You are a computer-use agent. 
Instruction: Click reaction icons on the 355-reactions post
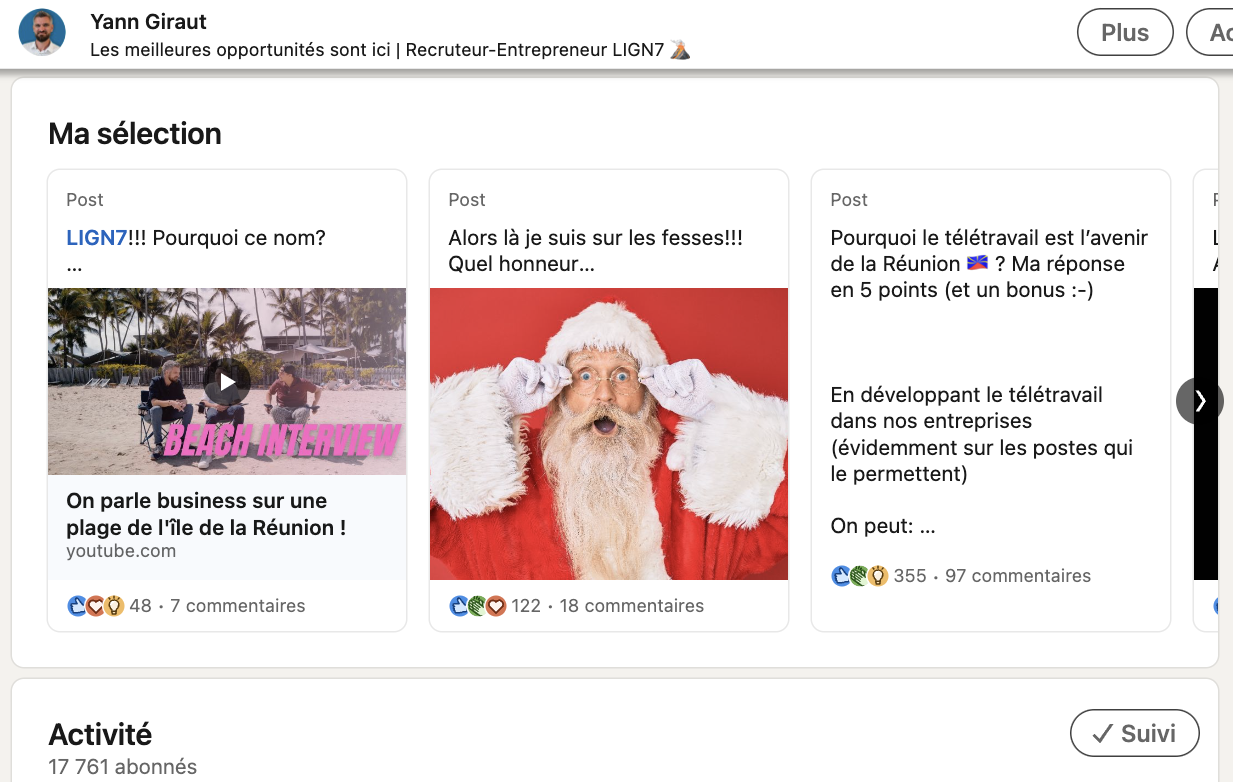pos(860,576)
